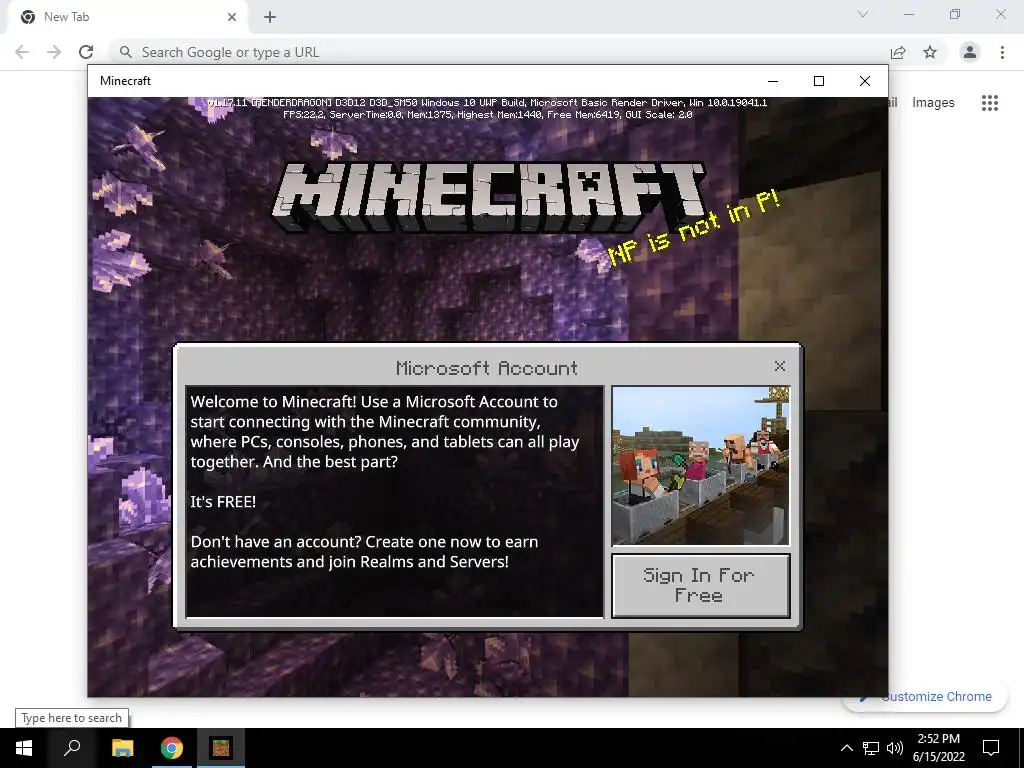Reload the Chrome page

pos(86,52)
